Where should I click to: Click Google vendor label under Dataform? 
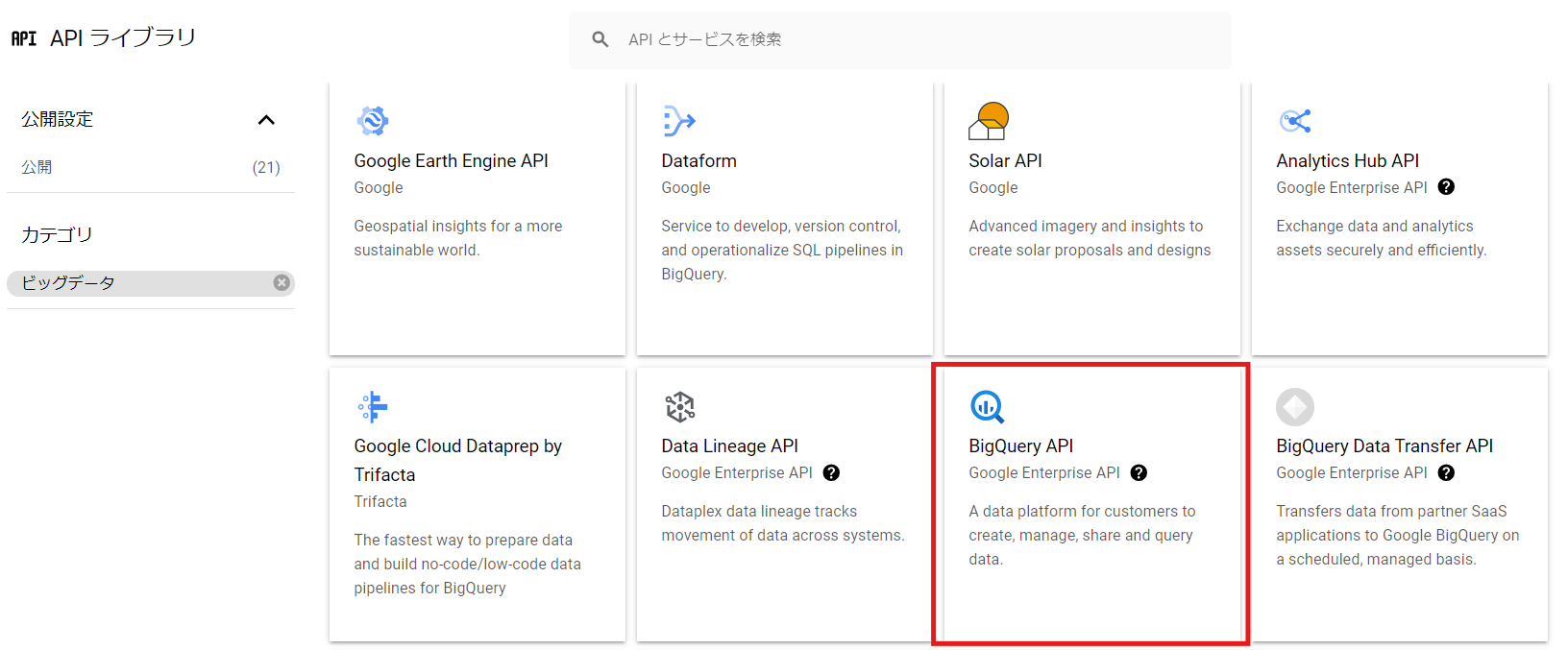point(686,187)
